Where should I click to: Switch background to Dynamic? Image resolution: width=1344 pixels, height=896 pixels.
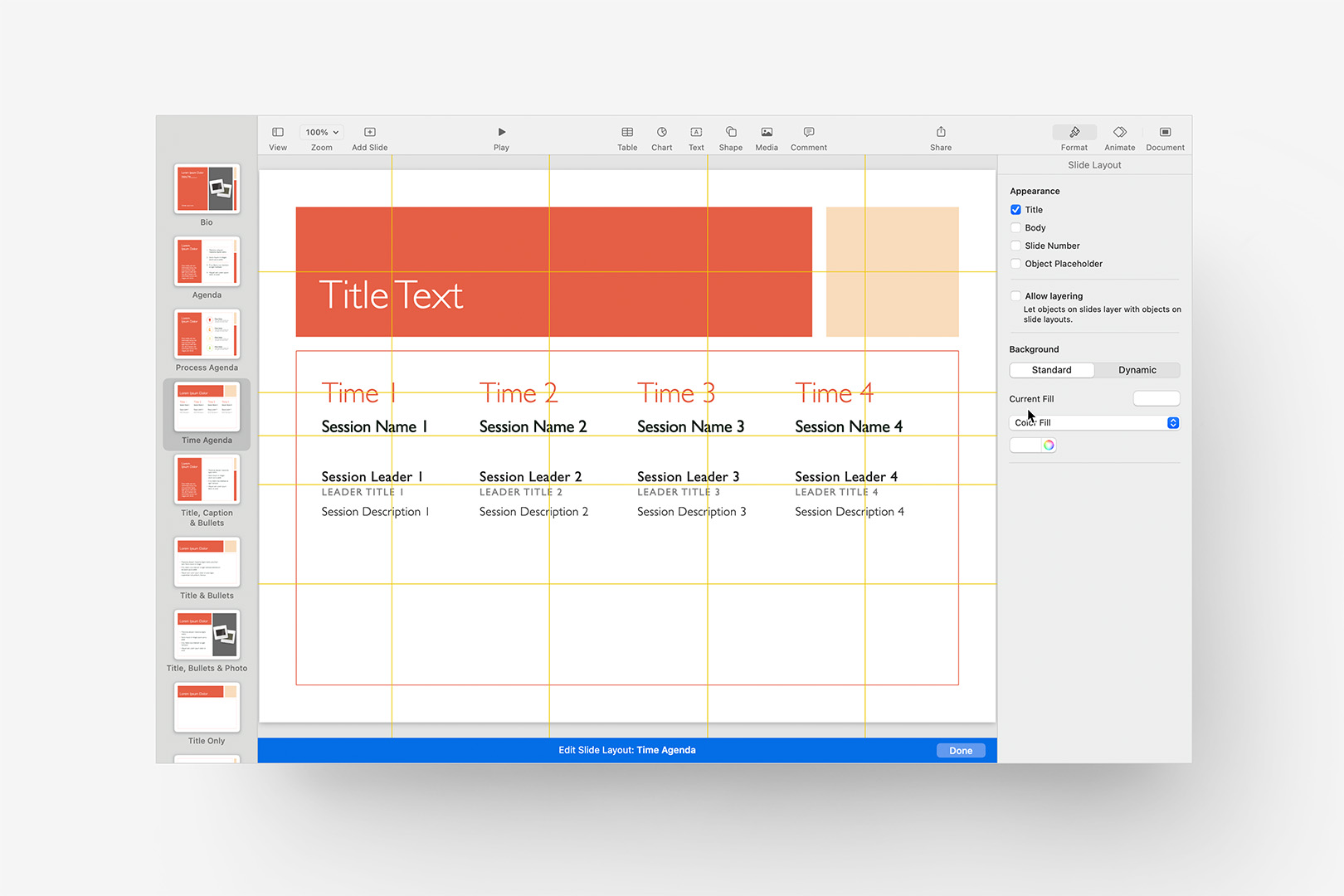coord(1137,370)
